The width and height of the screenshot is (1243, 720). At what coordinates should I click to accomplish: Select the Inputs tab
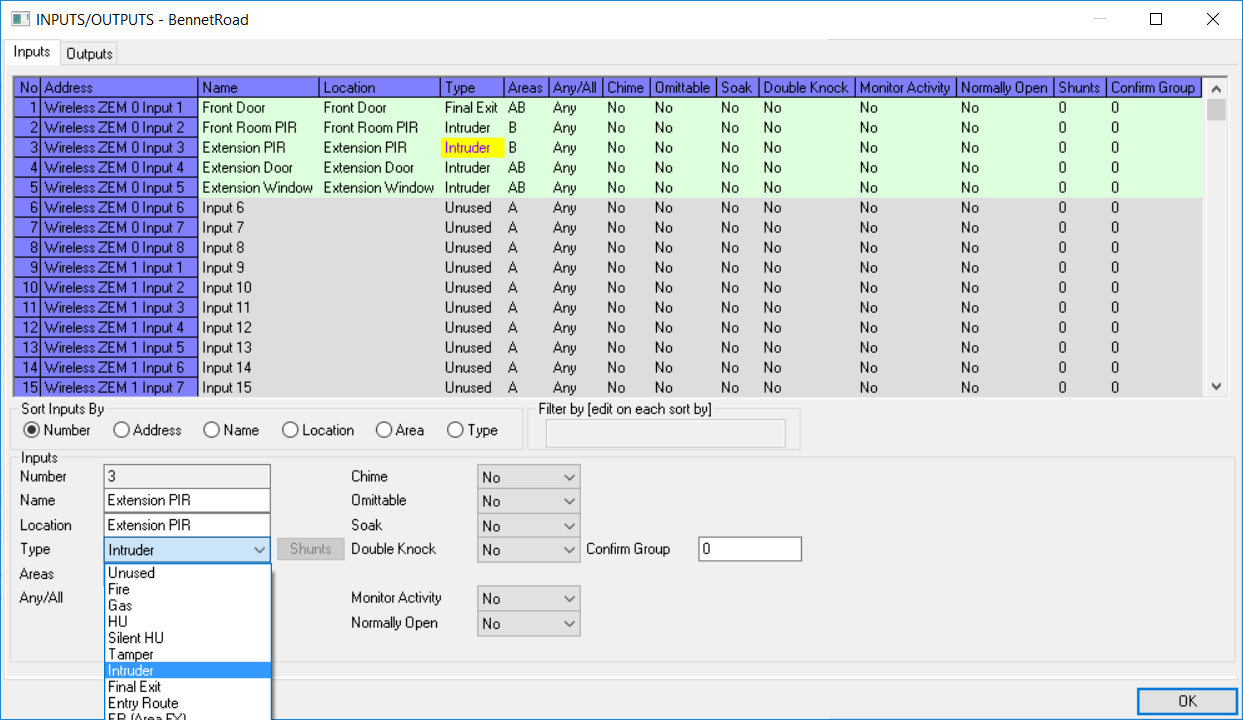[32, 53]
